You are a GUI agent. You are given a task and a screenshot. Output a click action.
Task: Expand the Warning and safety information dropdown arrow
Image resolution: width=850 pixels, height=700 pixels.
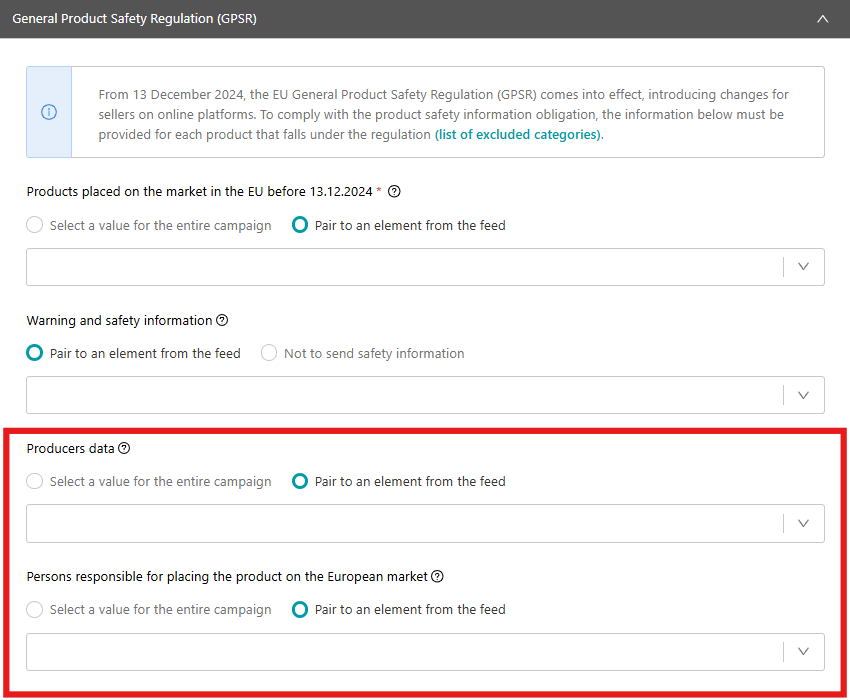[x=803, y=395]
